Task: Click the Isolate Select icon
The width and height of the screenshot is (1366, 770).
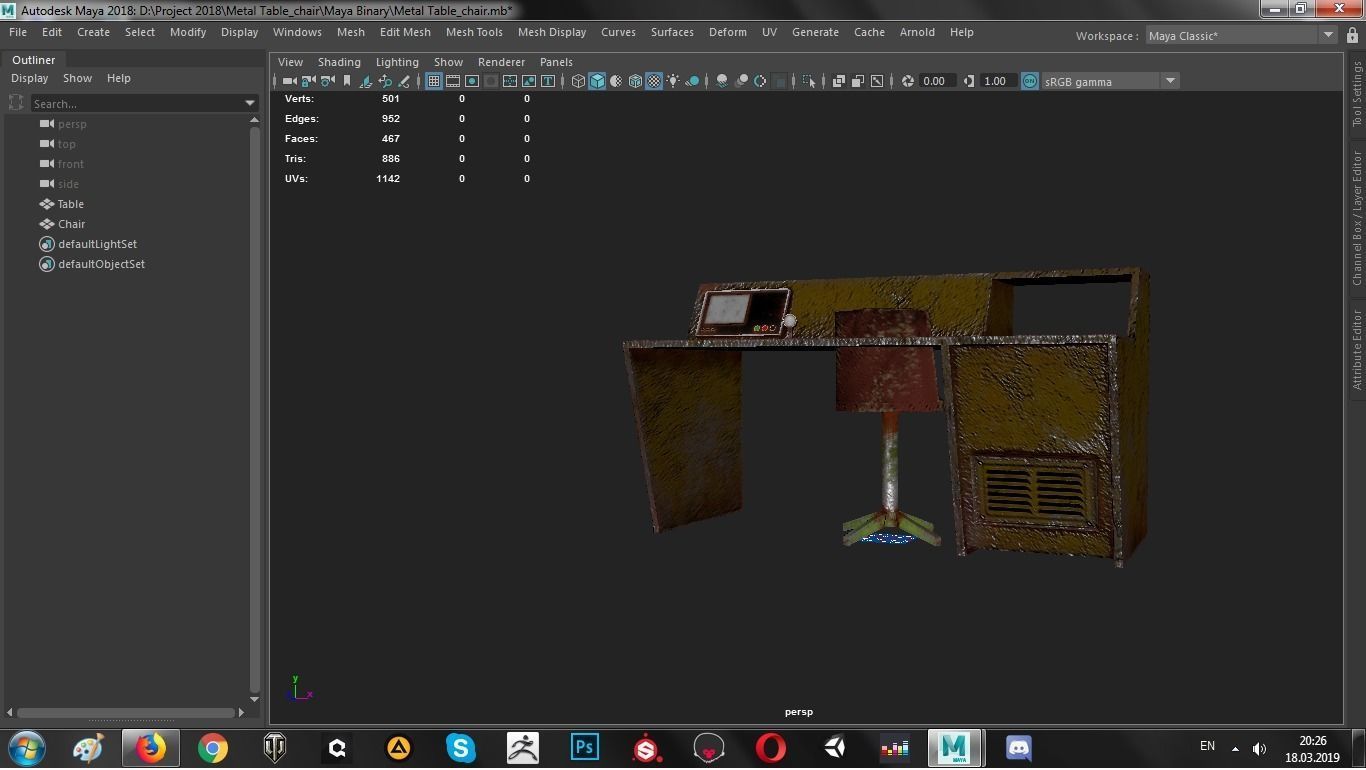Action: click(x=809, y=81)
